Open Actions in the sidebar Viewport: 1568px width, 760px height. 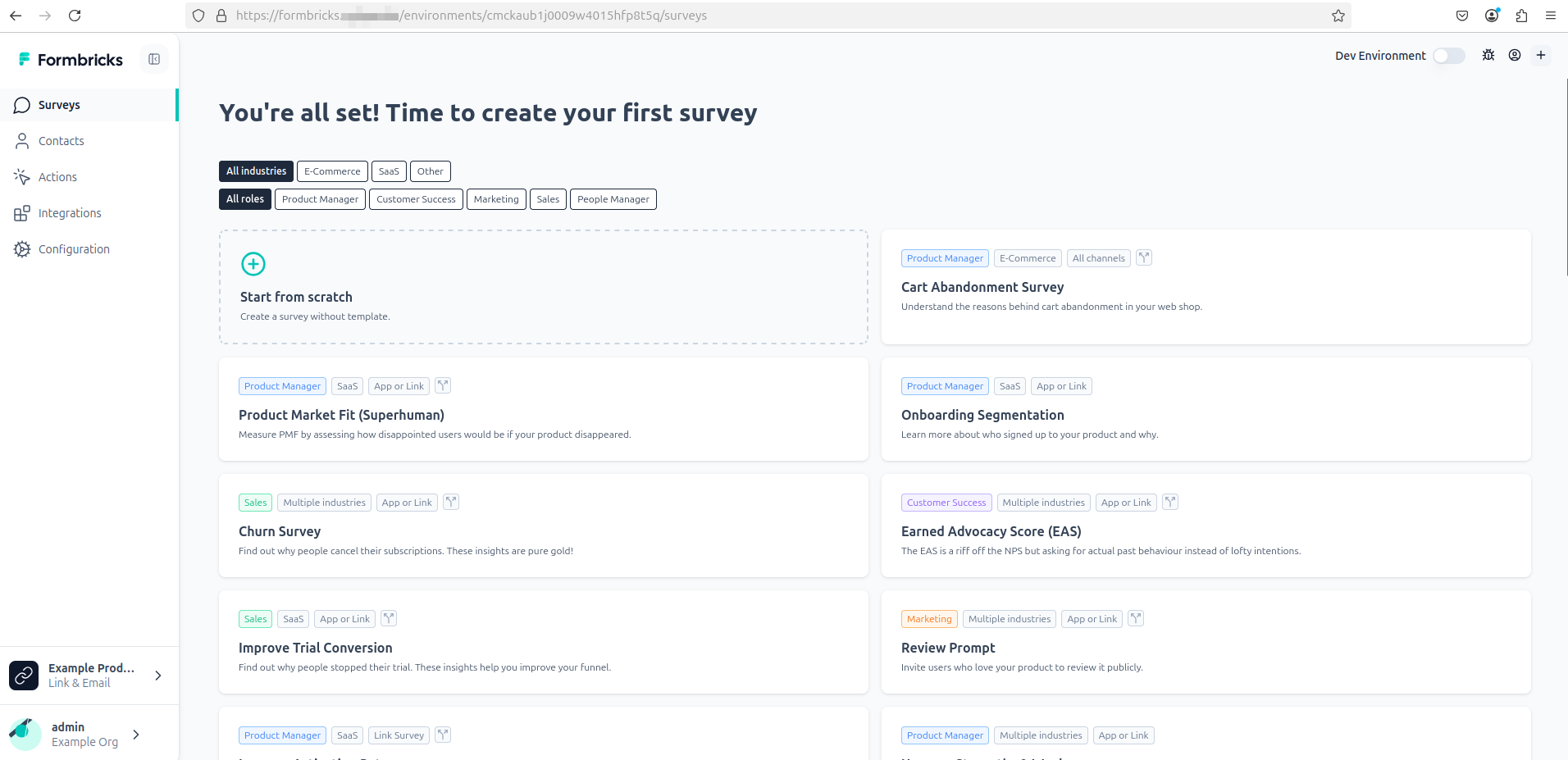[57, 177]
